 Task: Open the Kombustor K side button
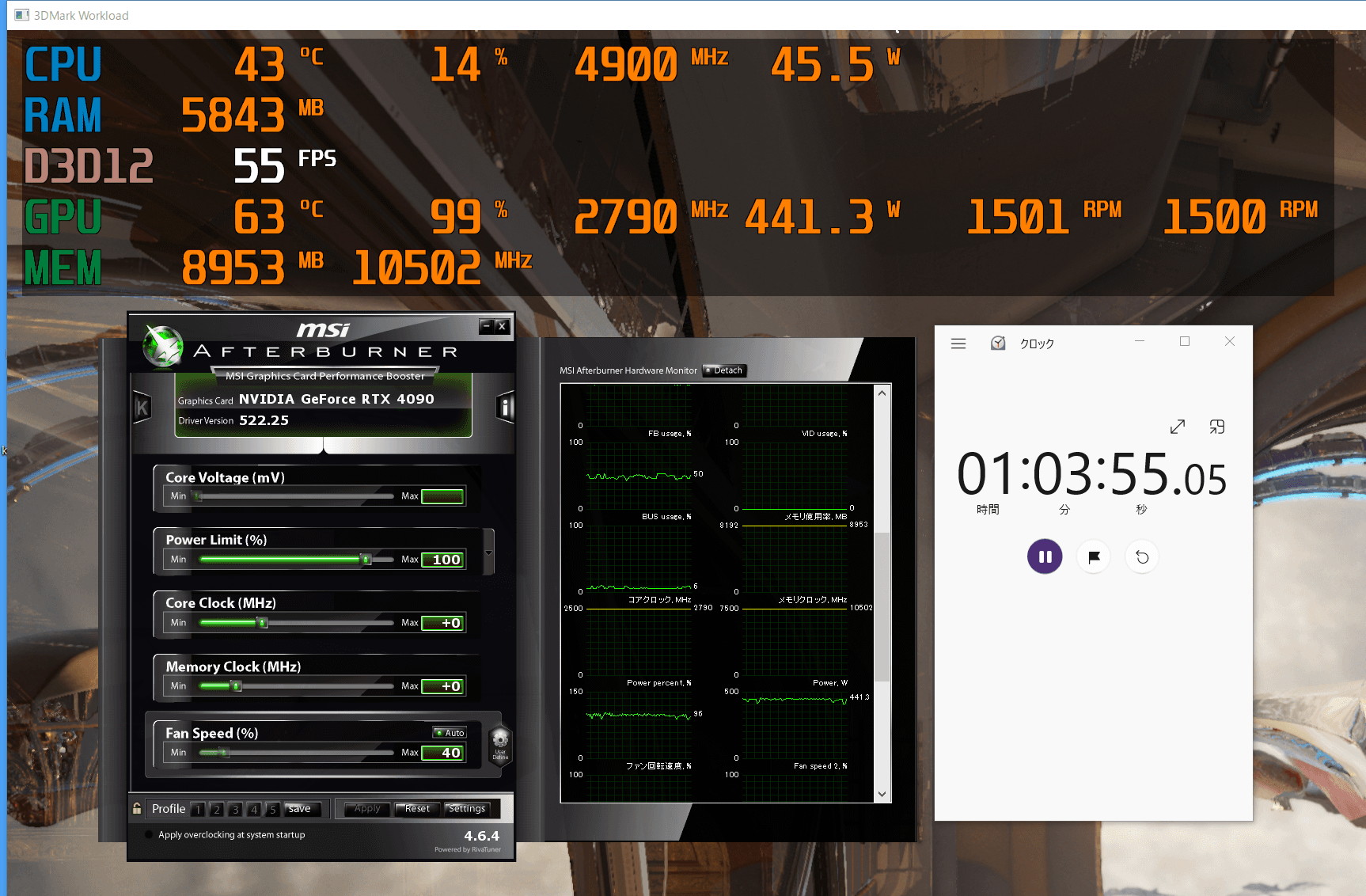[142, 408]
